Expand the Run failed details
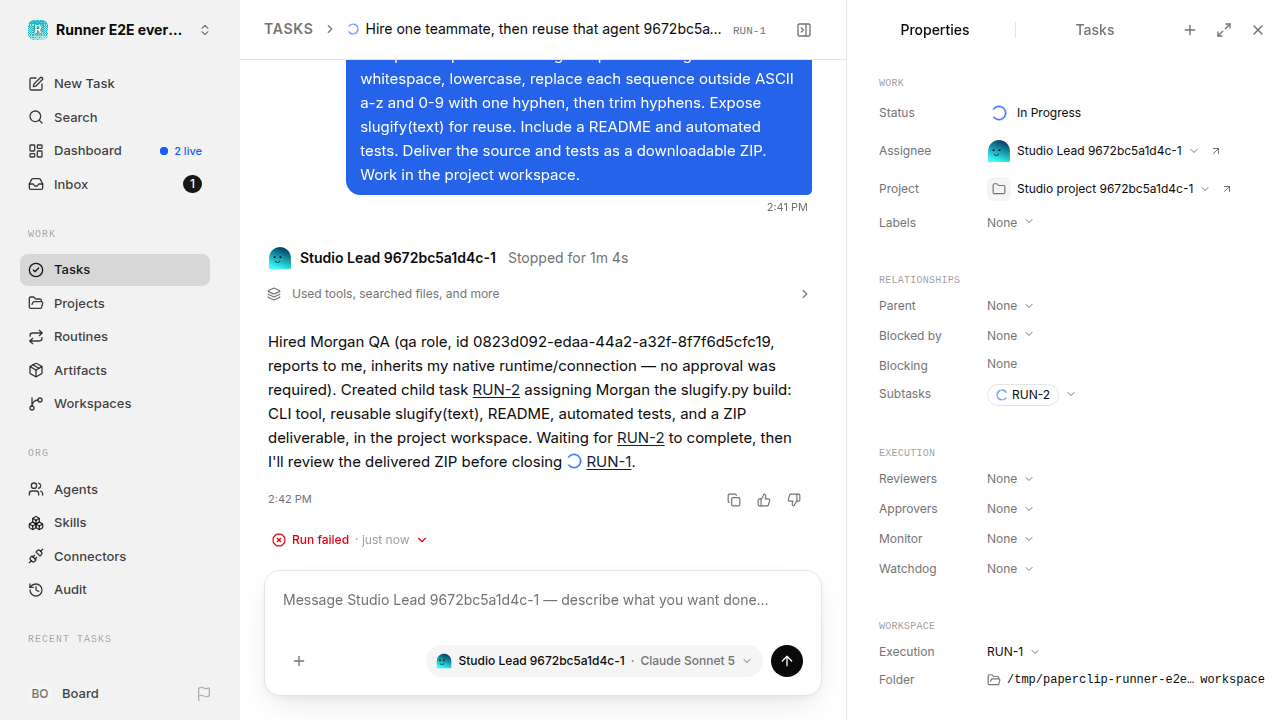The image size is (1280, 720). (x=349, y=540)
